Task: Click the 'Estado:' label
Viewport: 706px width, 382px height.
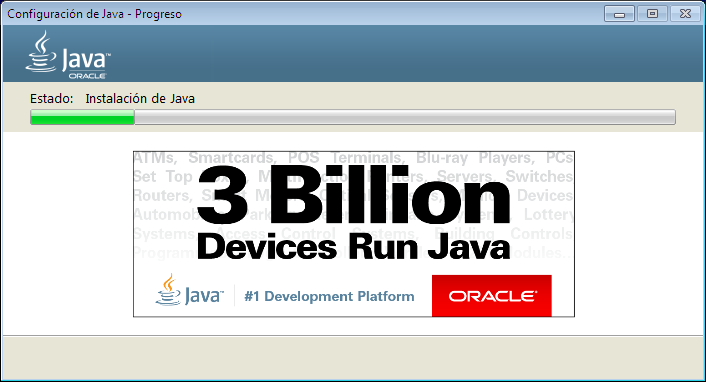Action: click(51, 99)
